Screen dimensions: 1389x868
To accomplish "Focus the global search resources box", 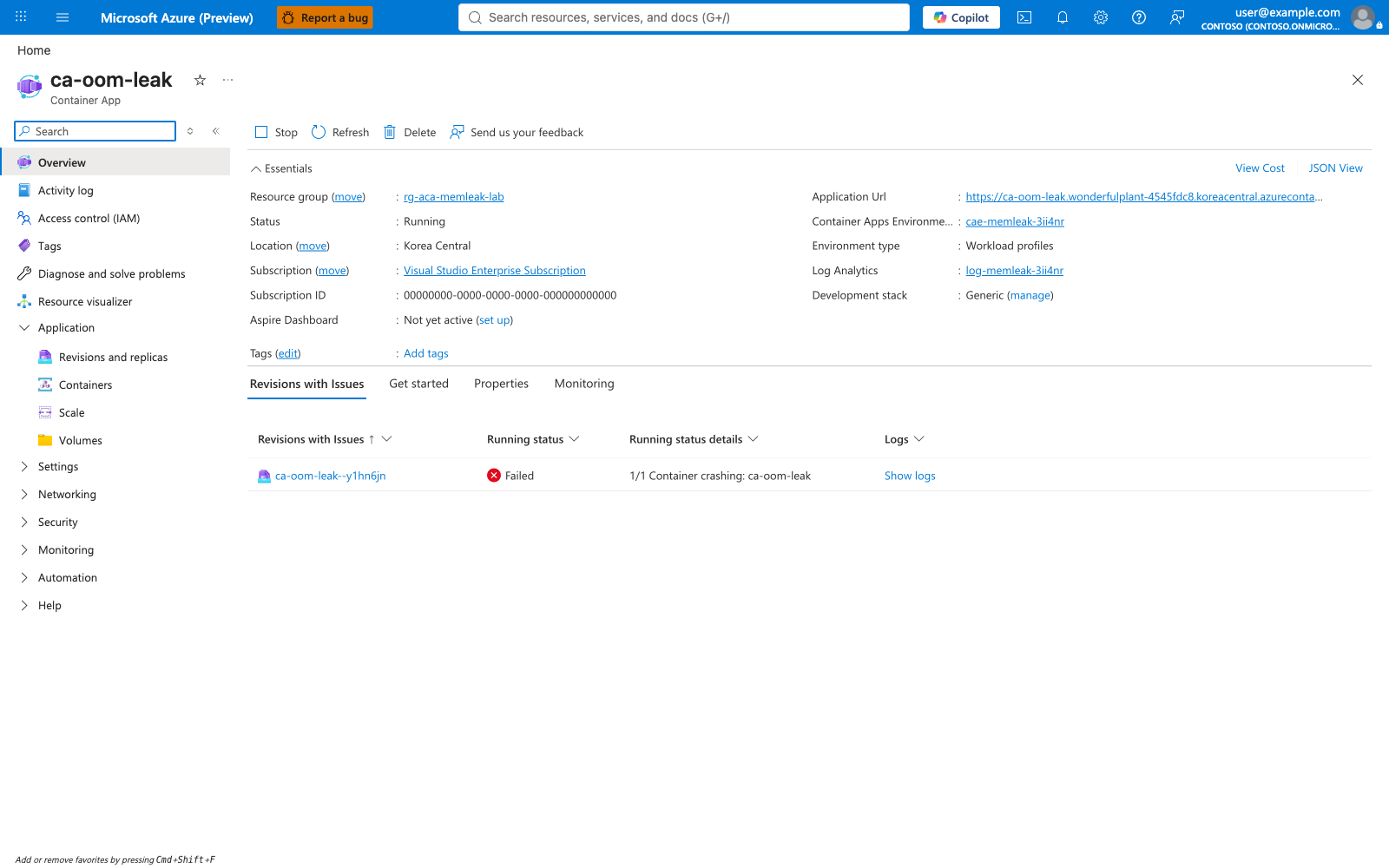I will click(x=684, y=17).
